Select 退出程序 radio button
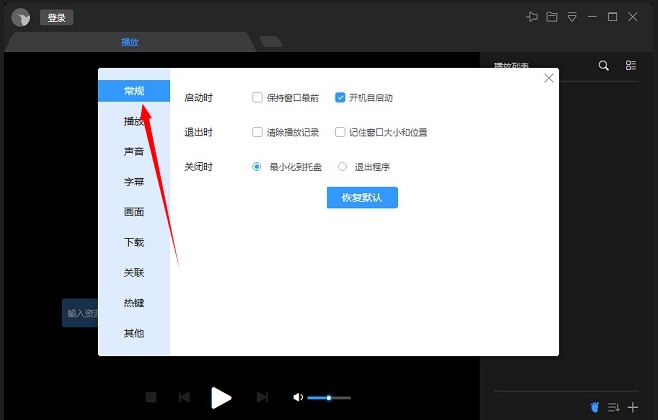658x420 pixels. click(342, 167)
